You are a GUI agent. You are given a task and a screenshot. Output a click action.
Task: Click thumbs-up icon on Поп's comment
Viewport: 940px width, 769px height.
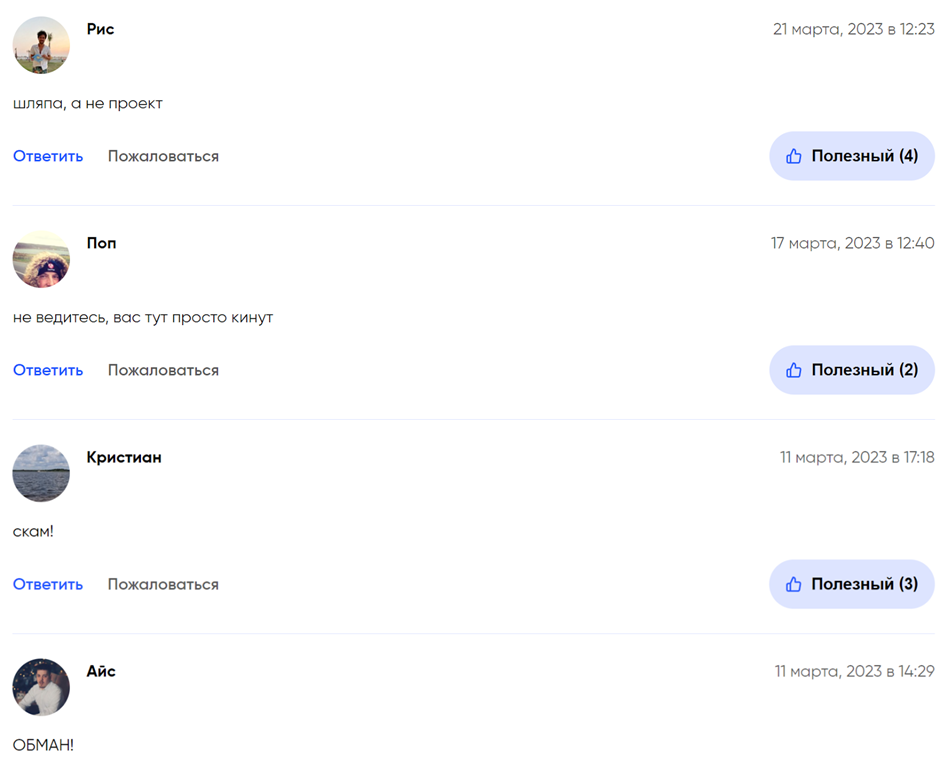794,370
